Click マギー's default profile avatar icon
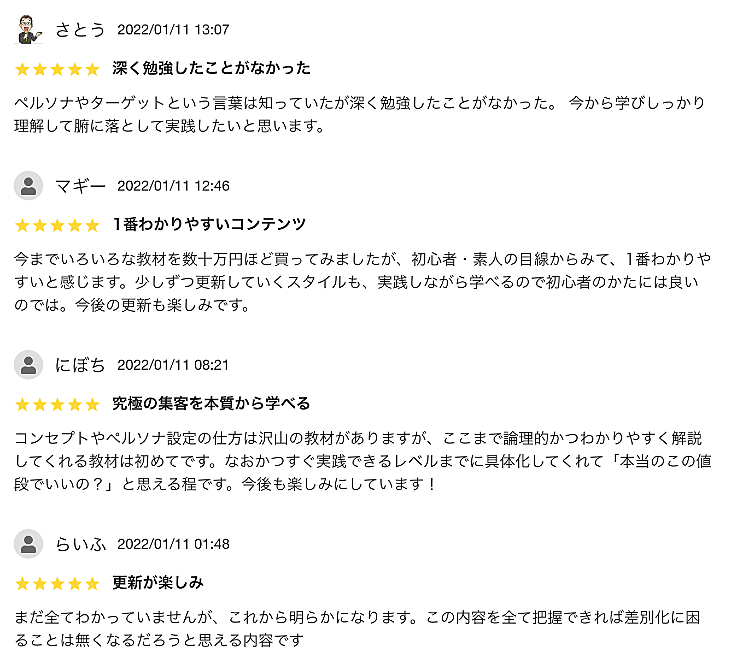The height and width of the screenshot is (670, 731). coord(28,186)
